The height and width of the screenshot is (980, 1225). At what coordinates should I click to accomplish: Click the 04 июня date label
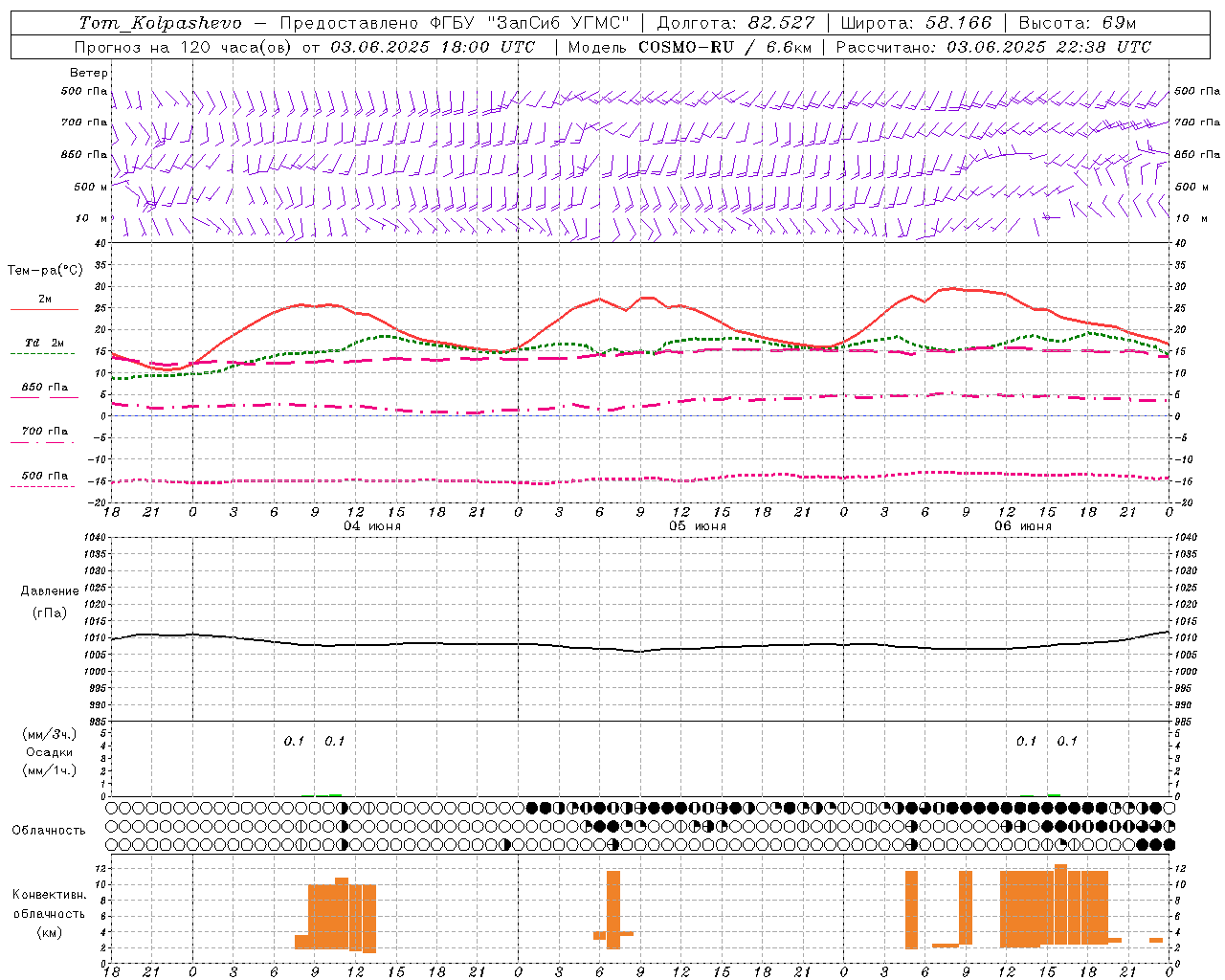pyautogui.click(x=371, y=526)
